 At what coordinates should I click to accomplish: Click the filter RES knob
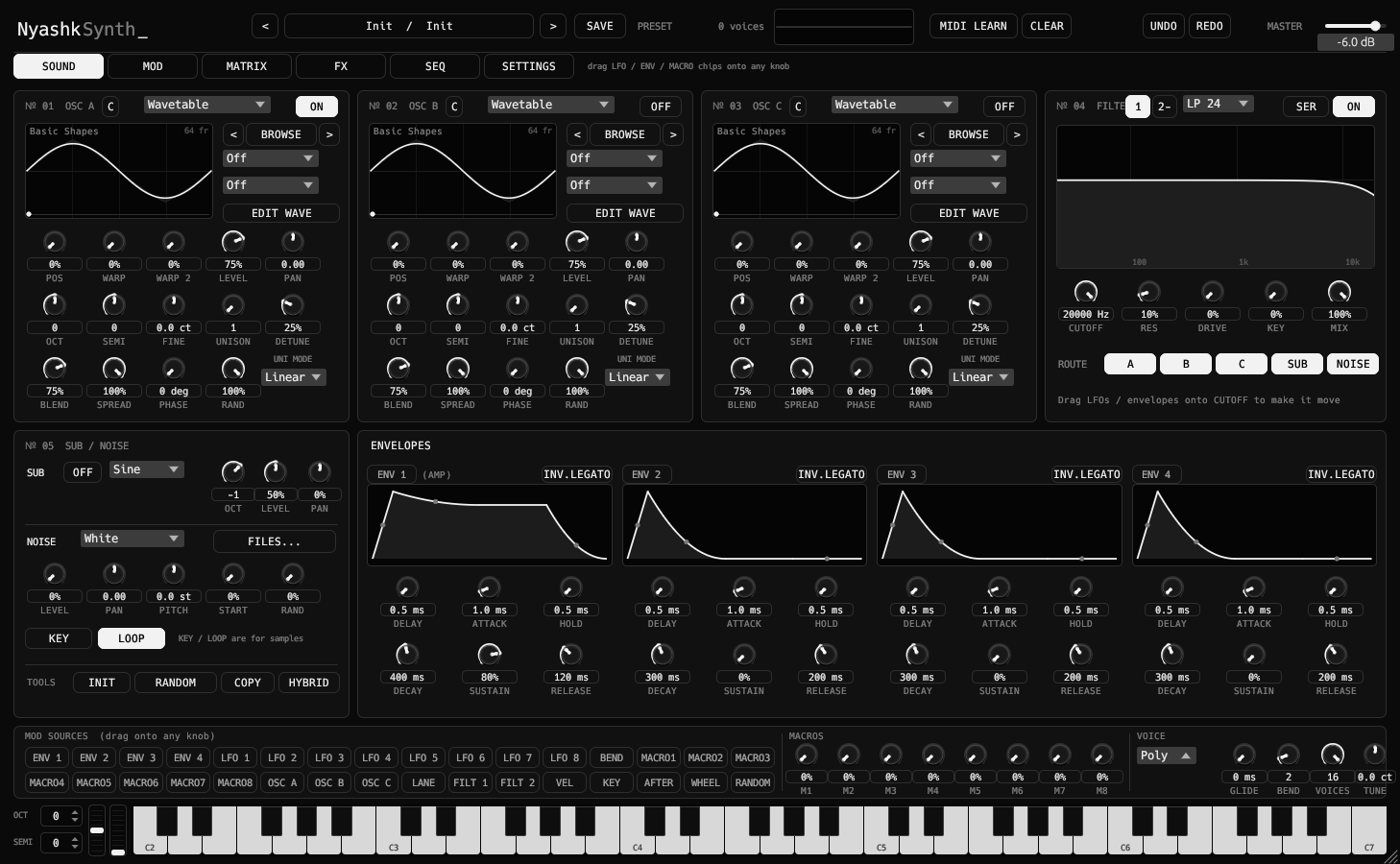(x=1149, y=292)
